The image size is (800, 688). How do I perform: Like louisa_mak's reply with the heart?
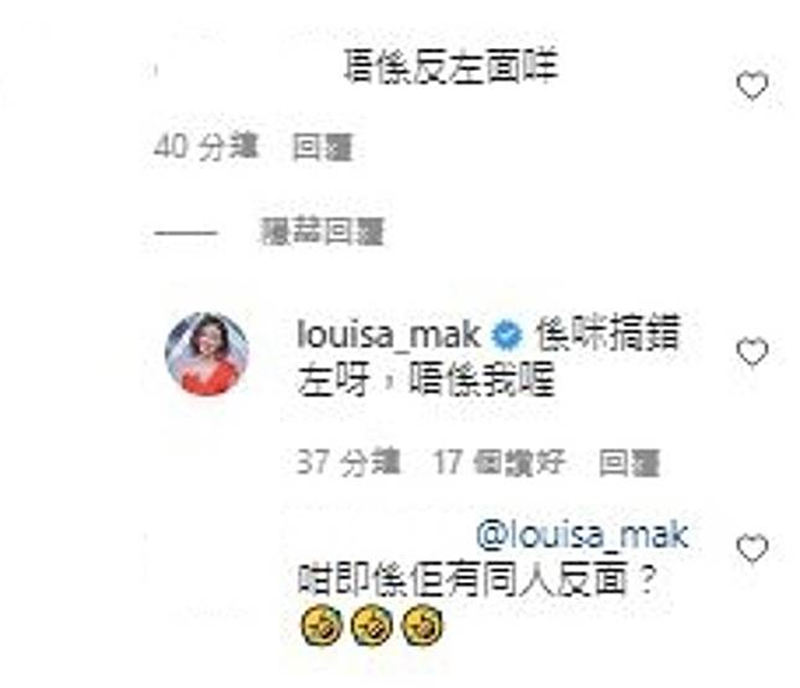point(753,351)
